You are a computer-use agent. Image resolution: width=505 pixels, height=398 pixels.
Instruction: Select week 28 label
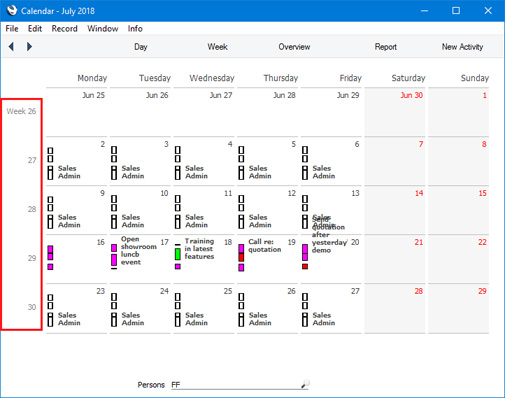(x=32, y=209)
